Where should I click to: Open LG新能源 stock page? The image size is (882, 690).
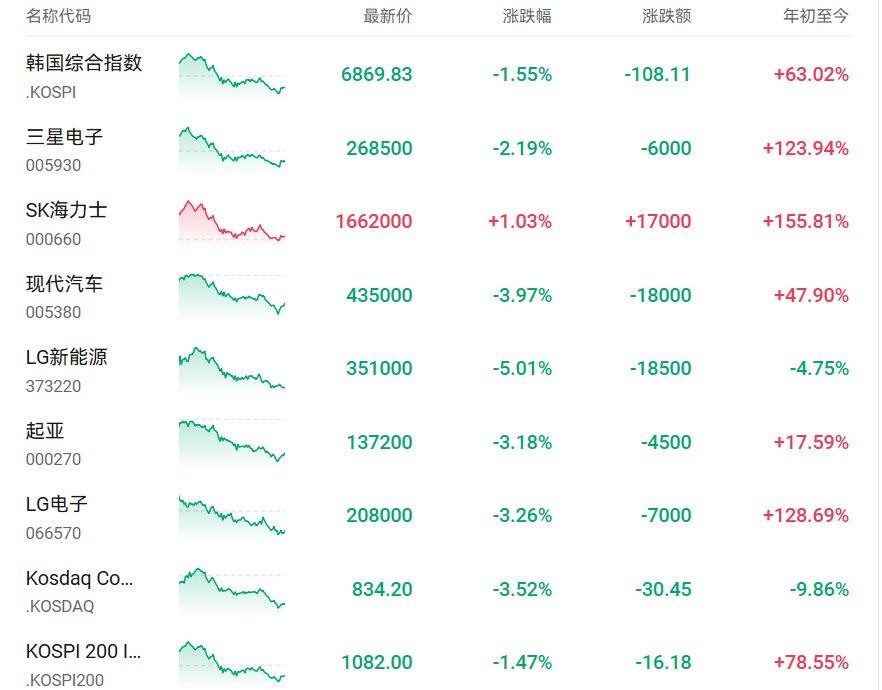66,357
